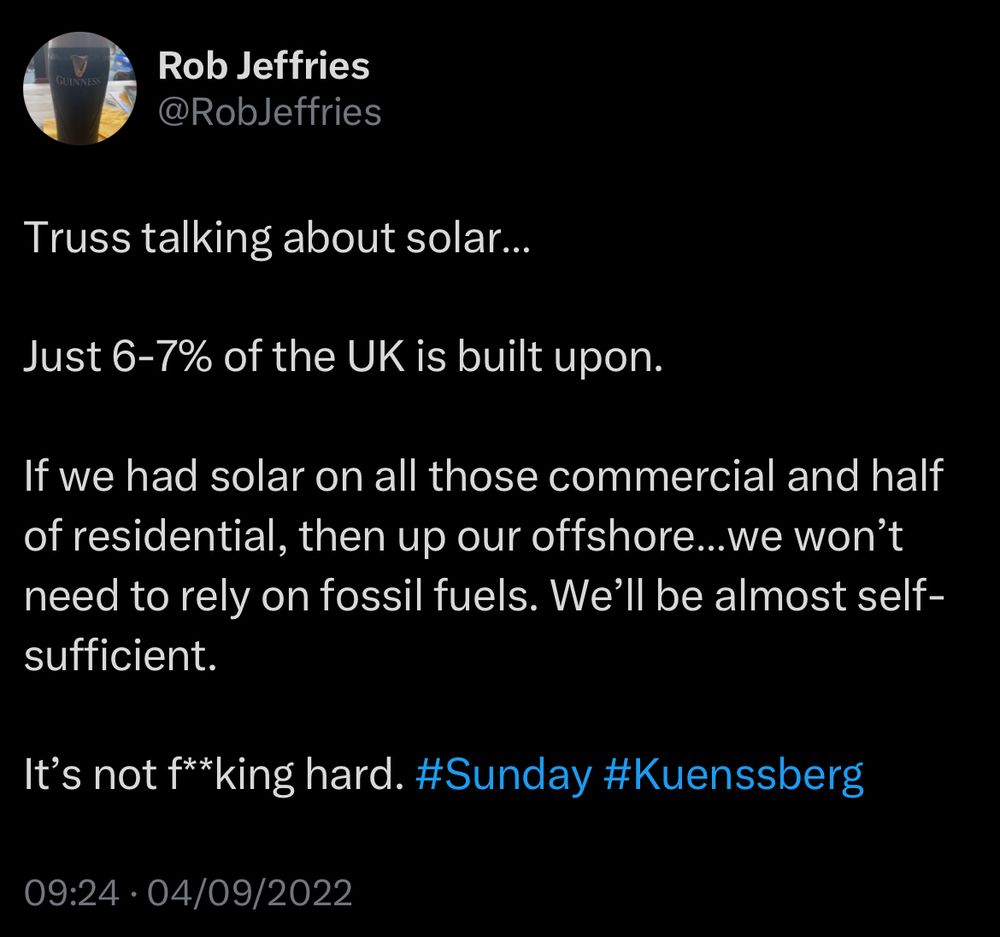Click the 09:24 timestamp
This screenshot has height=937, width=1000.
pyautogui.click(x=71, y=892)
